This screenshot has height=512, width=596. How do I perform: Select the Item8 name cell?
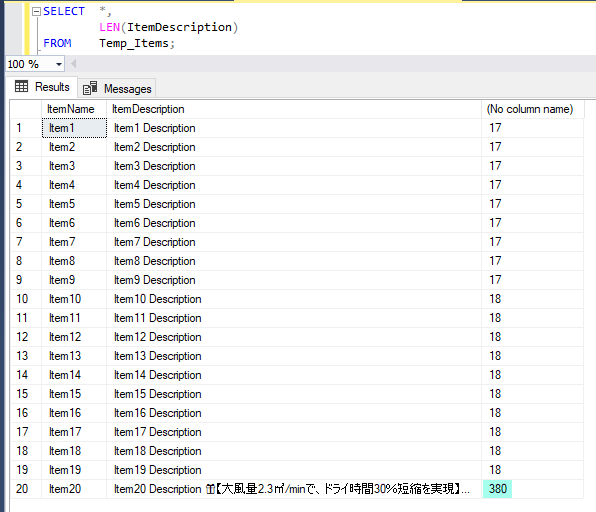(74, 261)
